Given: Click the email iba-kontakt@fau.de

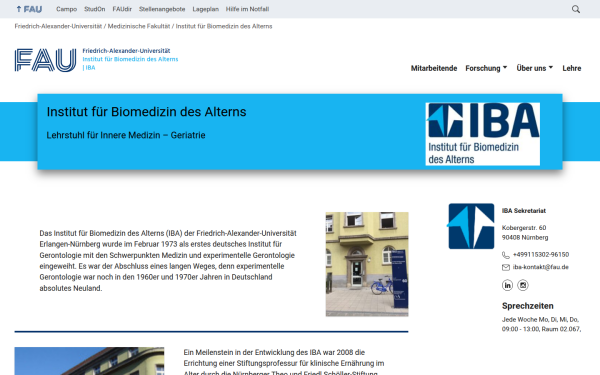Looking at the screenshot, I should (541, 267).
